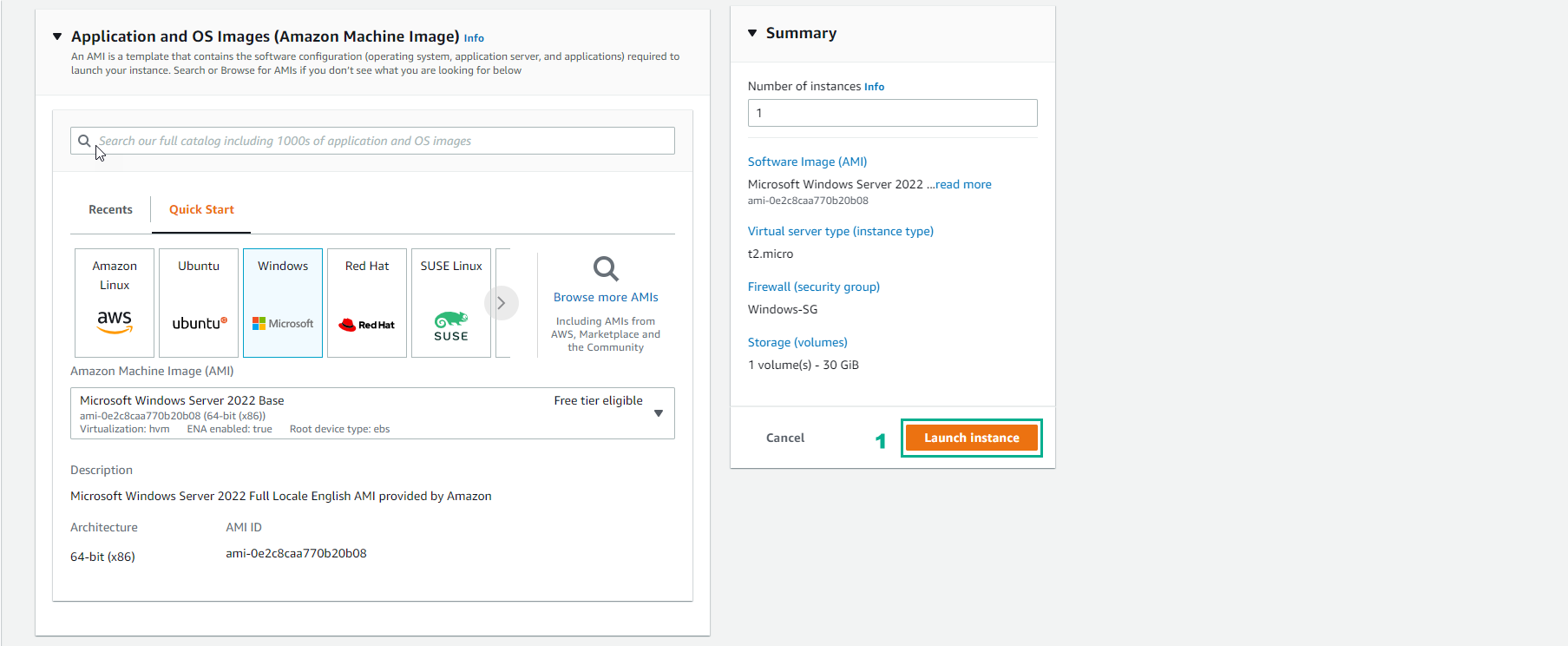Click the Info link beside Number of instances
1568x646 pixels.
[874, 86]
